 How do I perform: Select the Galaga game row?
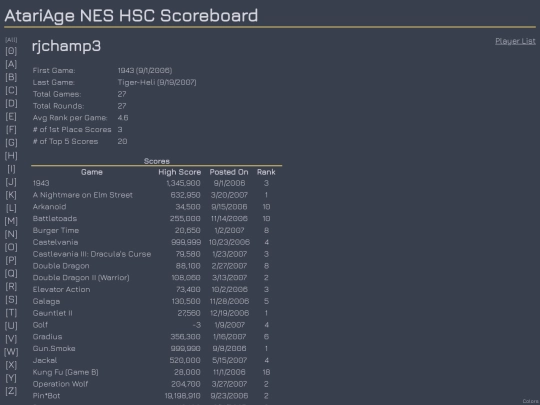(x=46, y=301)
